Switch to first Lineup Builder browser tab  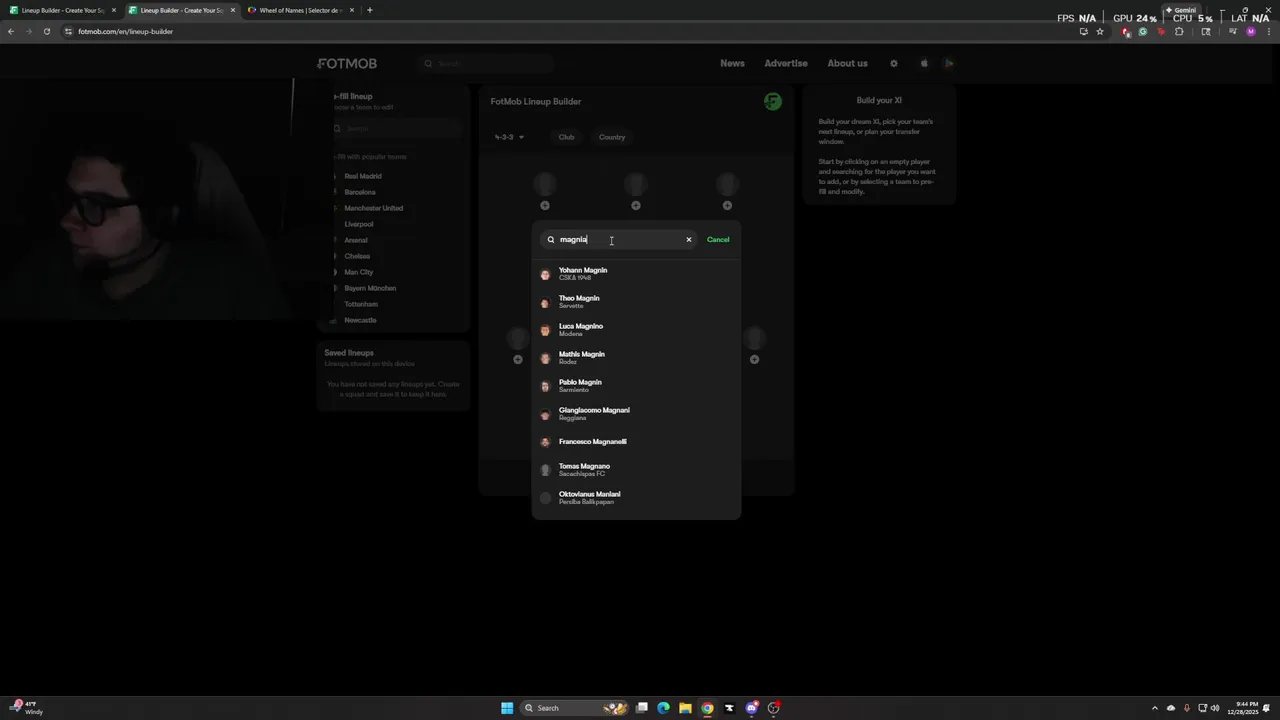tap(62, 10)
